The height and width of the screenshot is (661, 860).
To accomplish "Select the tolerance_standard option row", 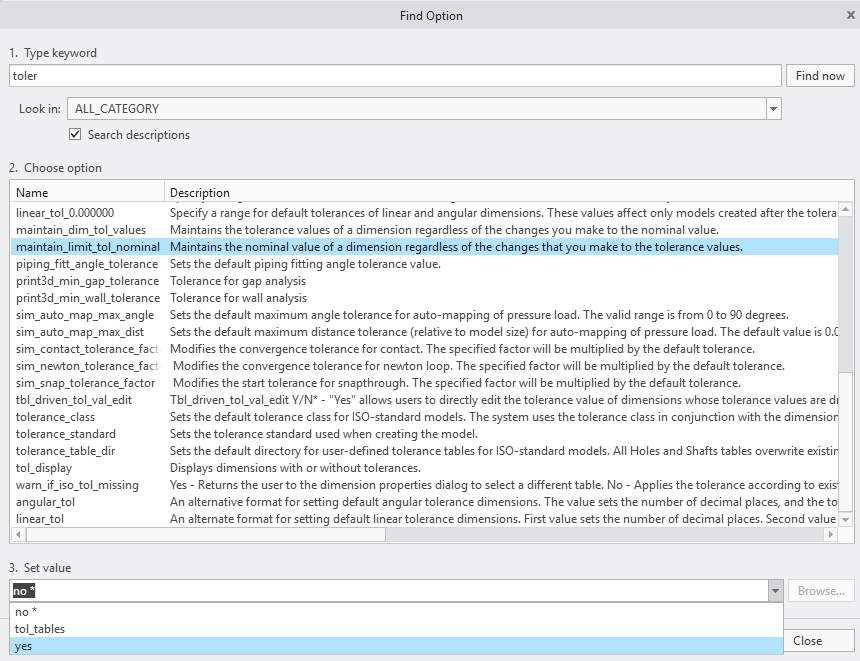I will pyautogui.click(x=66, y=434).
